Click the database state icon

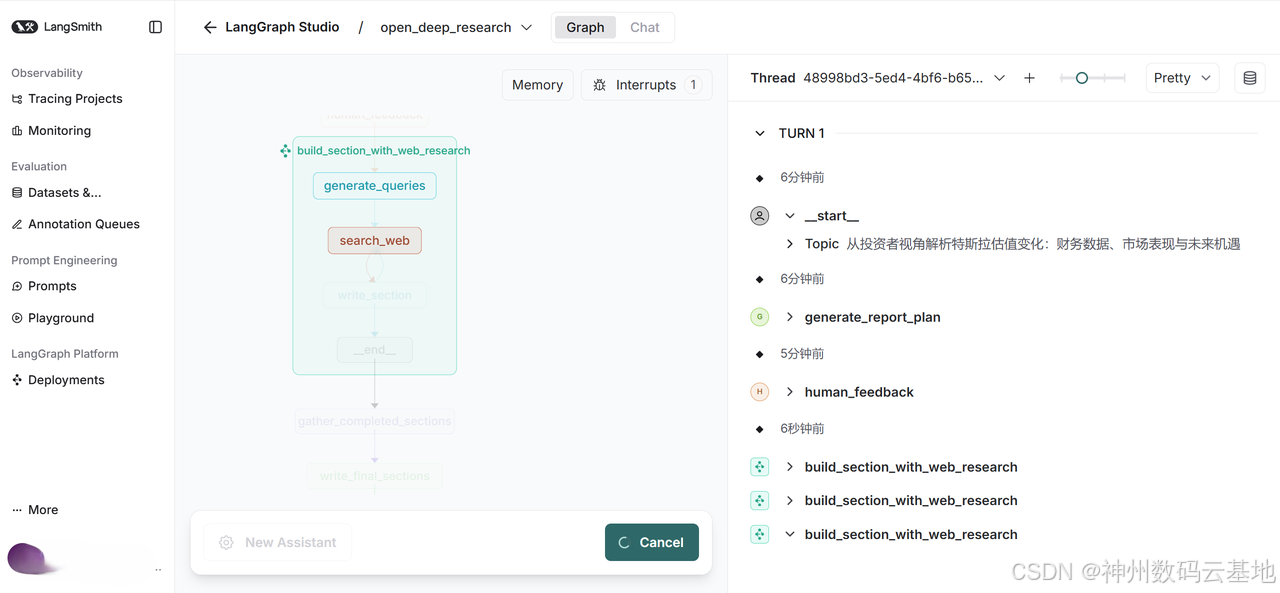(x=1249, y=78)
